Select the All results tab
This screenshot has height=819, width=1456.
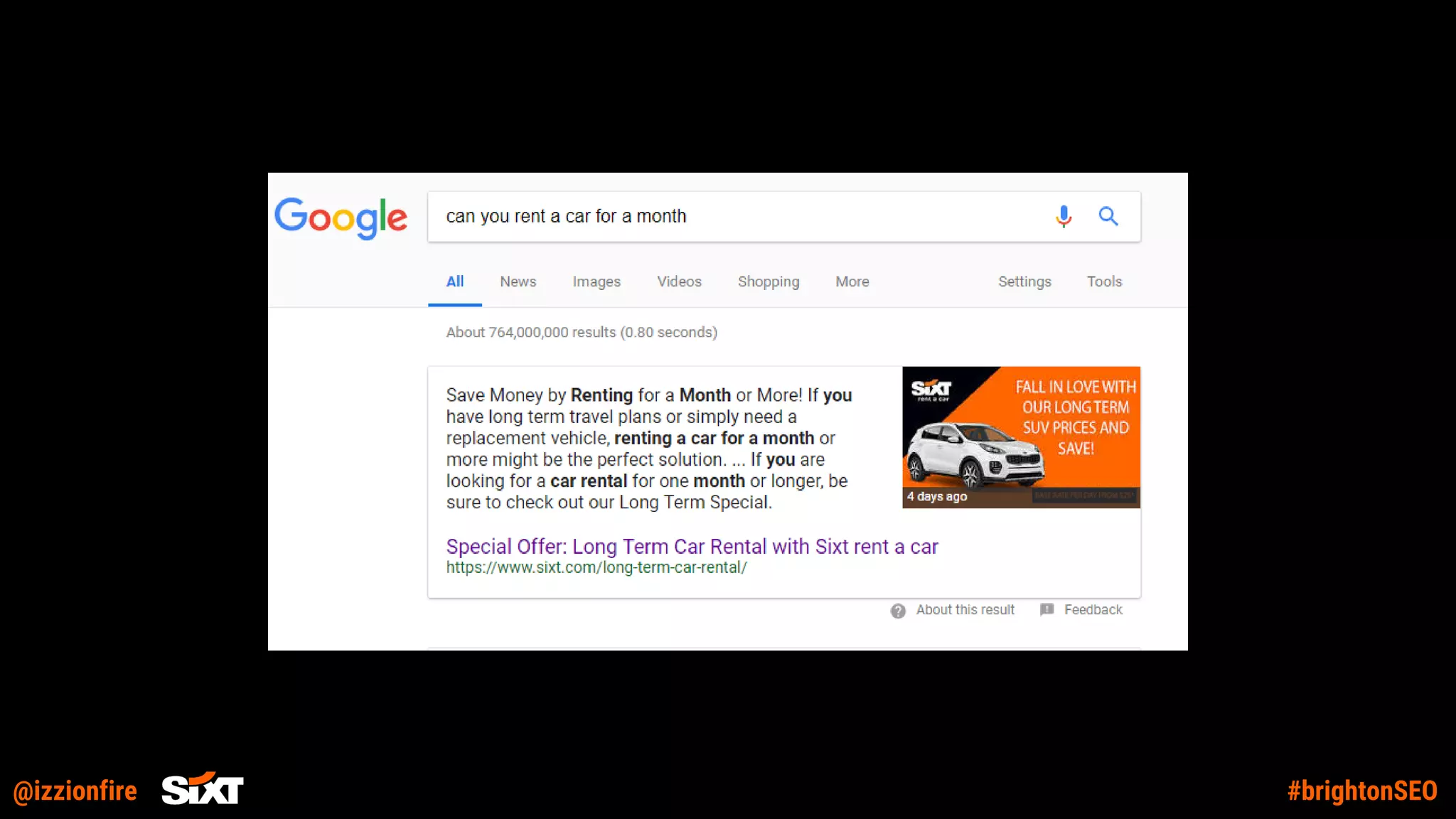[455, 282]
